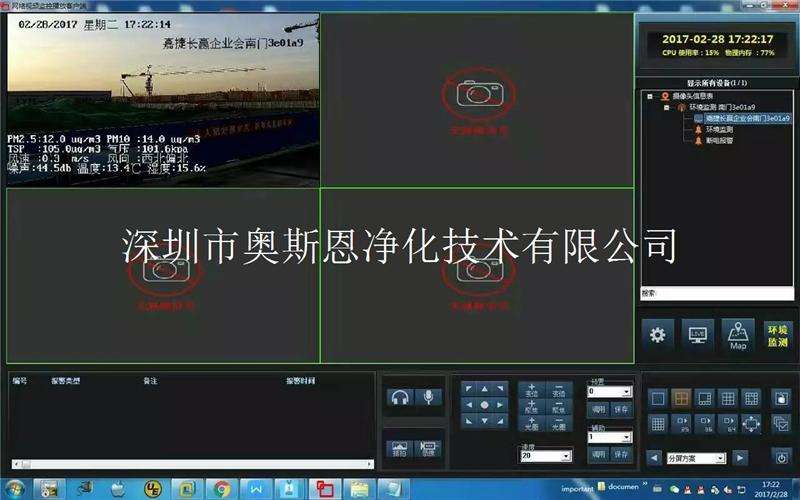
Task: Click iris plus 光圈 button
Action: tap(532, 423)
